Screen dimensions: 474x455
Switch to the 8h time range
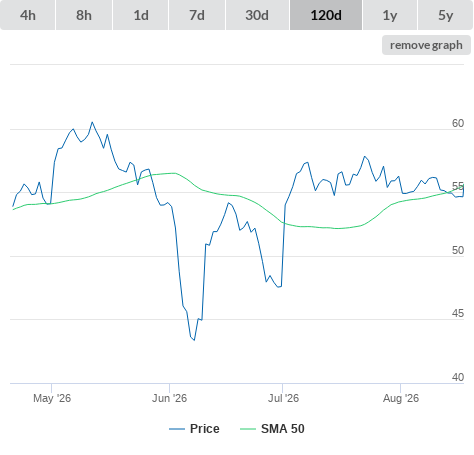[84, 15]
